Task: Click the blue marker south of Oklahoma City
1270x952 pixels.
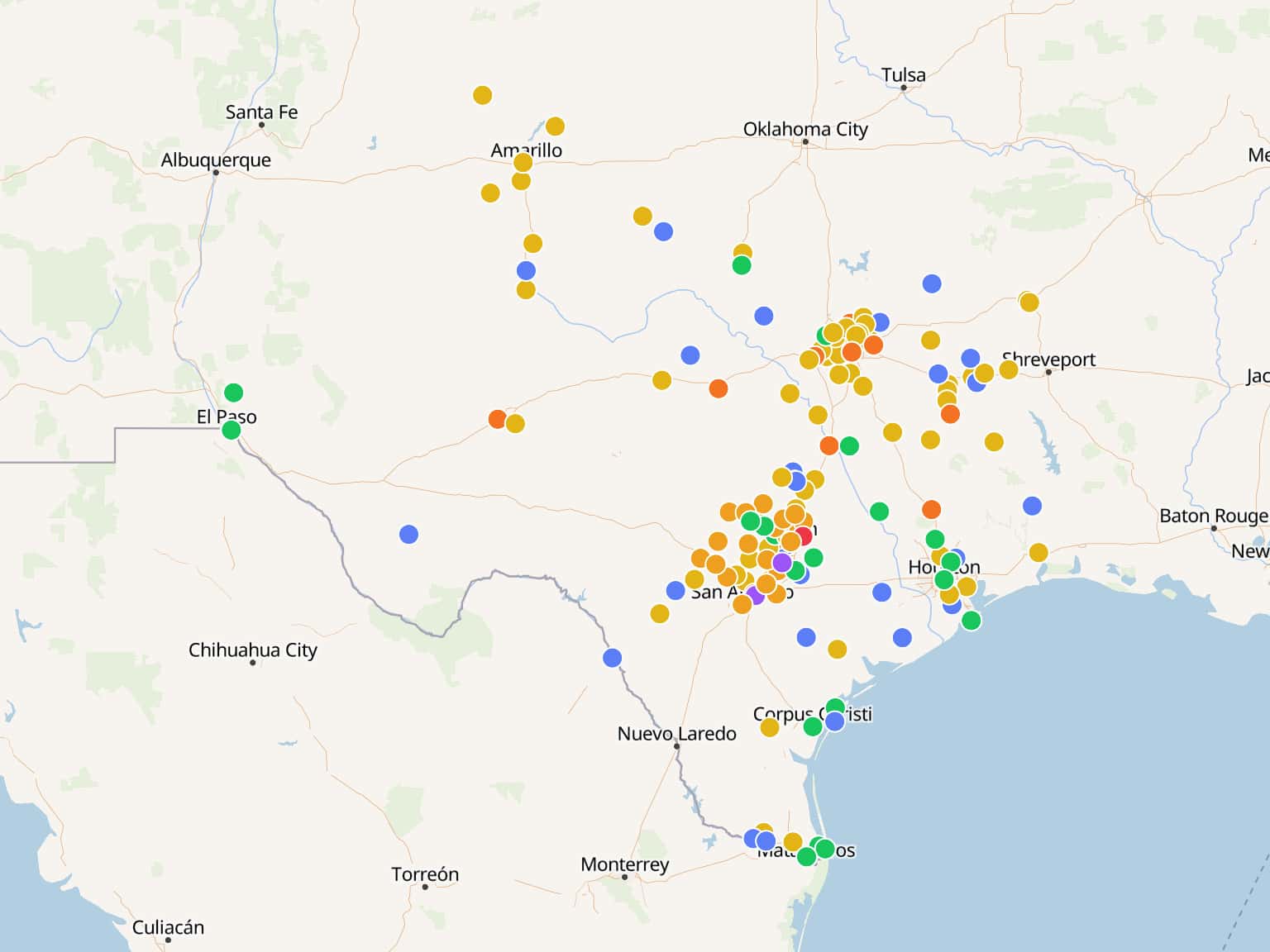Action: tap(763, 316)
